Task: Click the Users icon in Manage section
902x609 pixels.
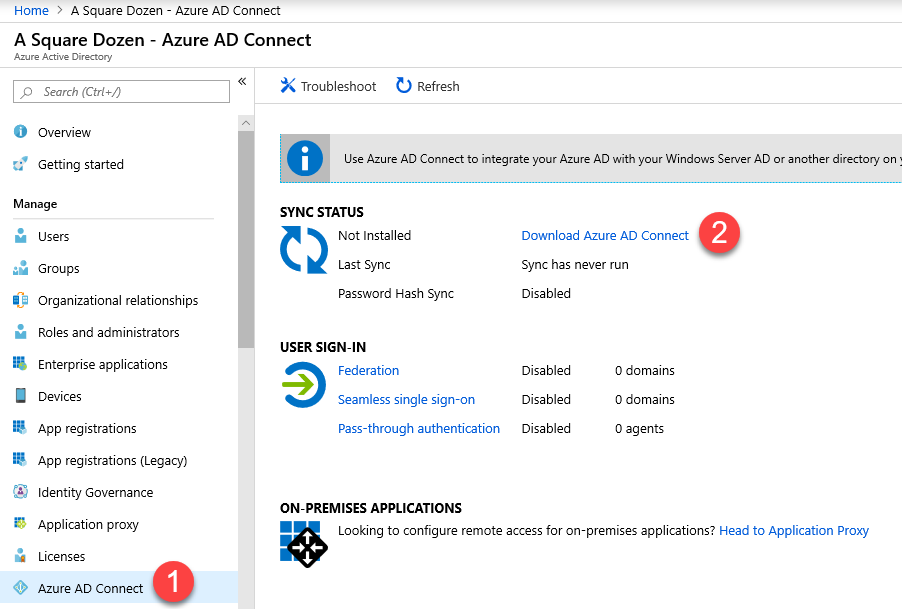Action: 20,237
